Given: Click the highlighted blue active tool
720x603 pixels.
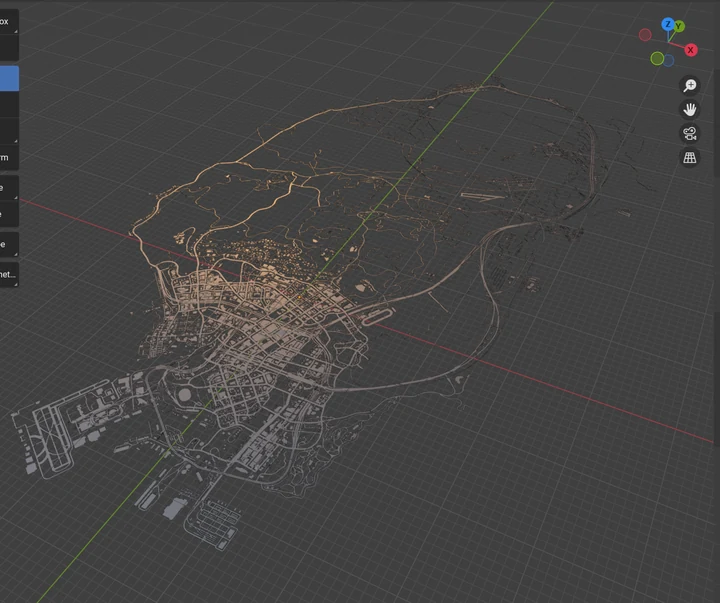Looking at the screenshot, I should pos(9,78).
